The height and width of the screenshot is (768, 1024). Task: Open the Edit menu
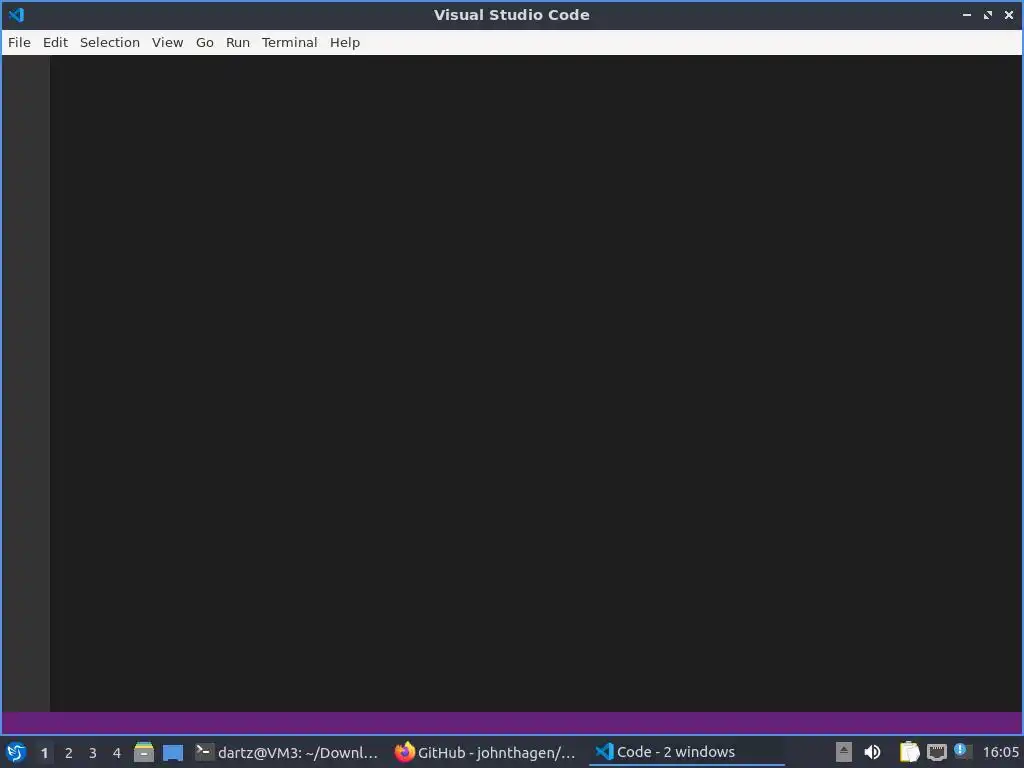point(56,42)
